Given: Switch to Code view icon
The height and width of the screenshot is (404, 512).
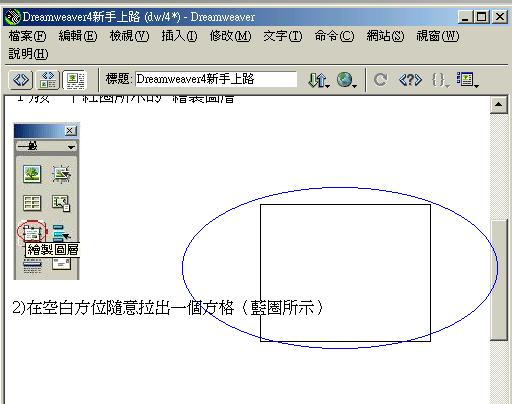Looking at the screenshot, I should coord(21,80).
